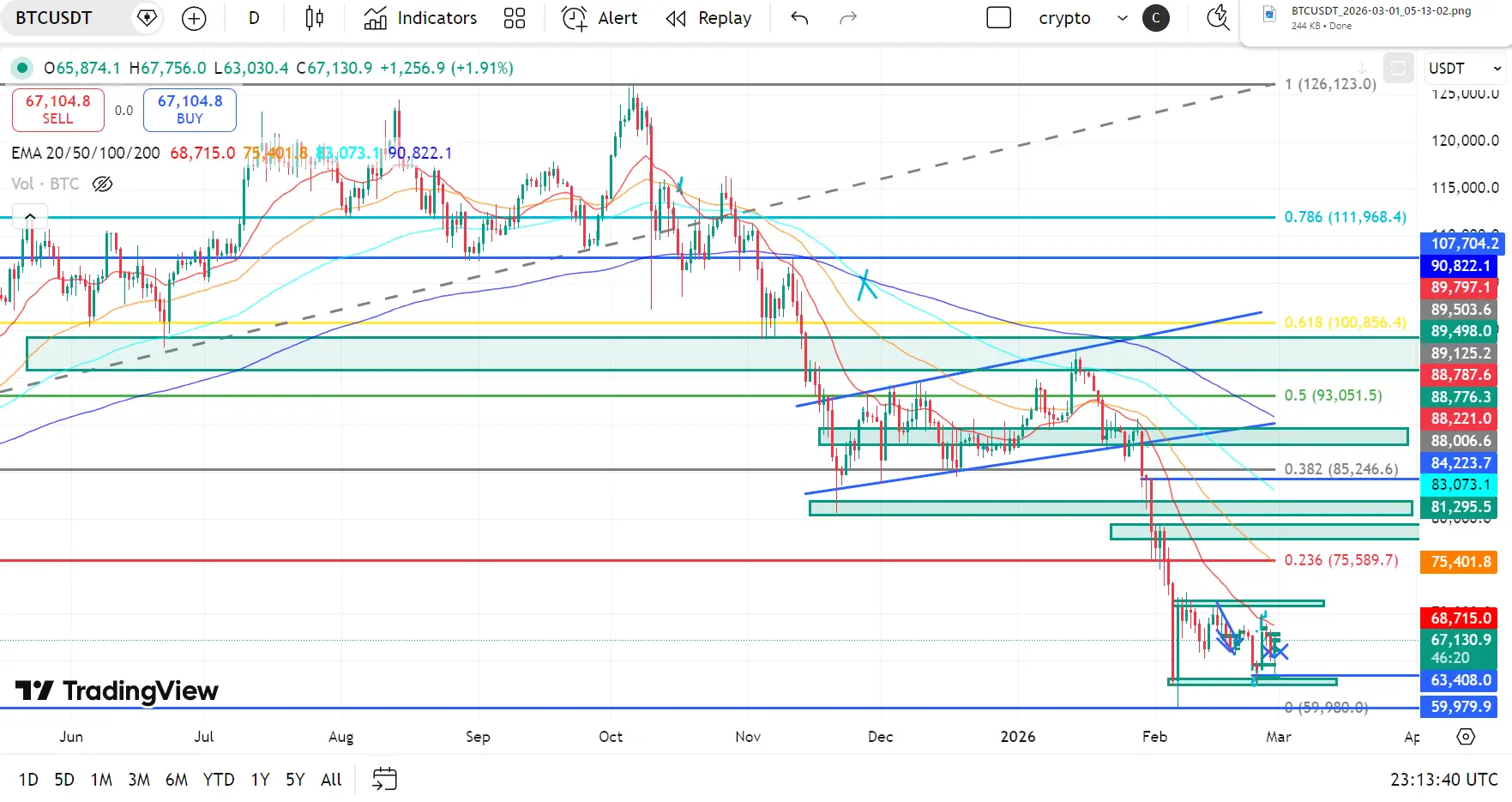Show the hidden Vol indicator via eye icon
This screenshot has height=802, width=1512.
[102, 184]
